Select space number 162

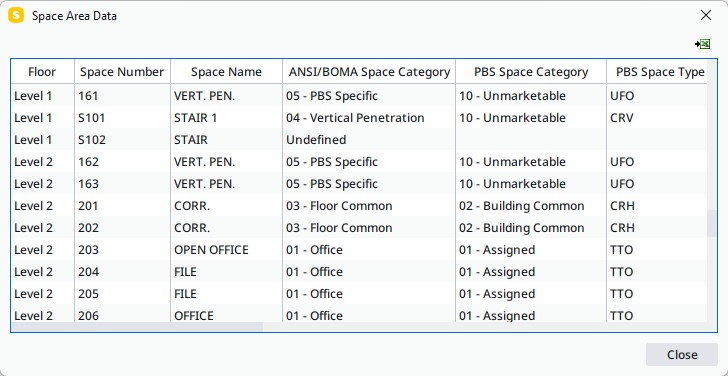122,162
